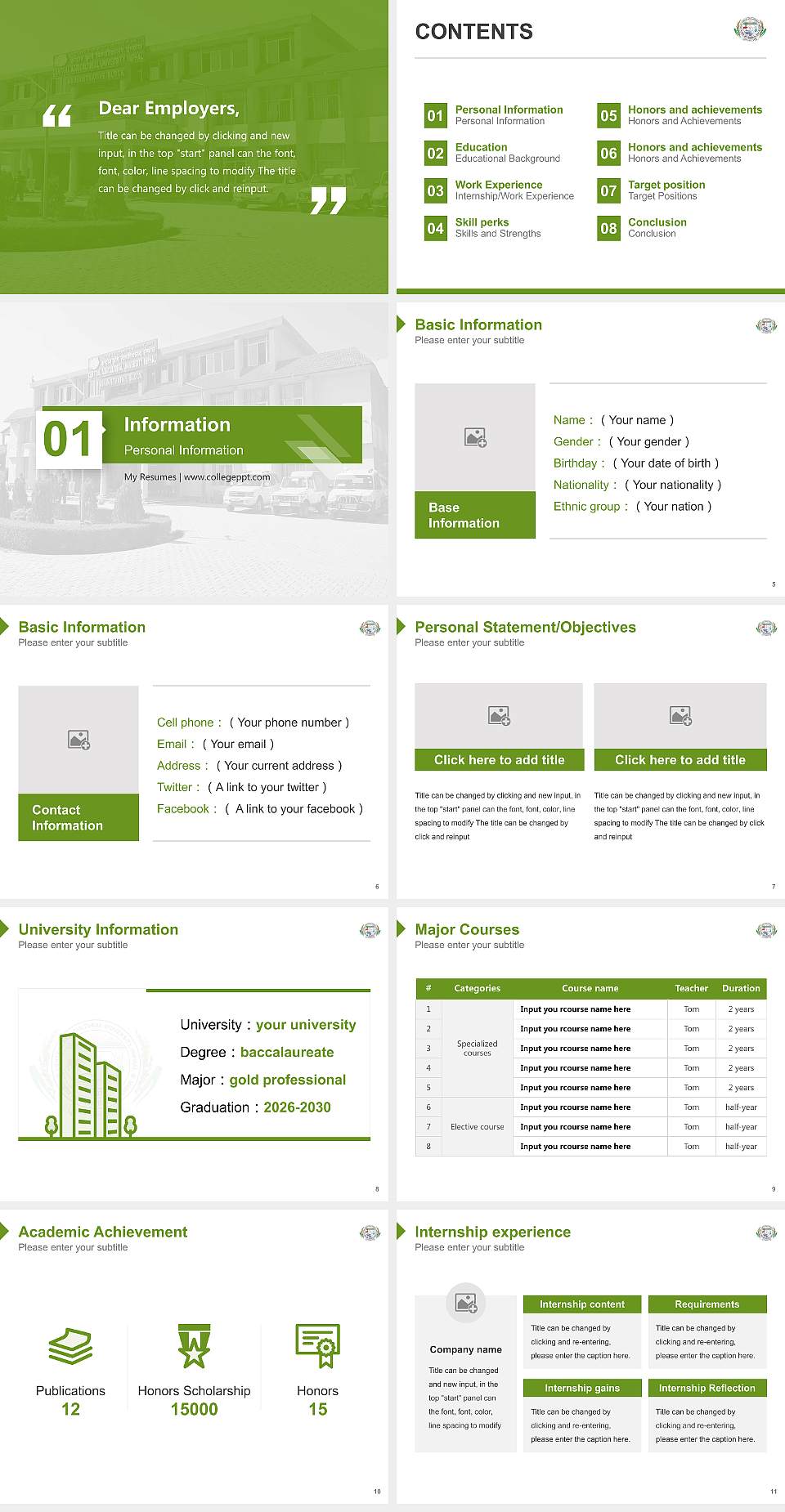The height and width of the screenshot is (1512, 785).
Task: Select the '( Your date of birth )' text
Action: 666,463
